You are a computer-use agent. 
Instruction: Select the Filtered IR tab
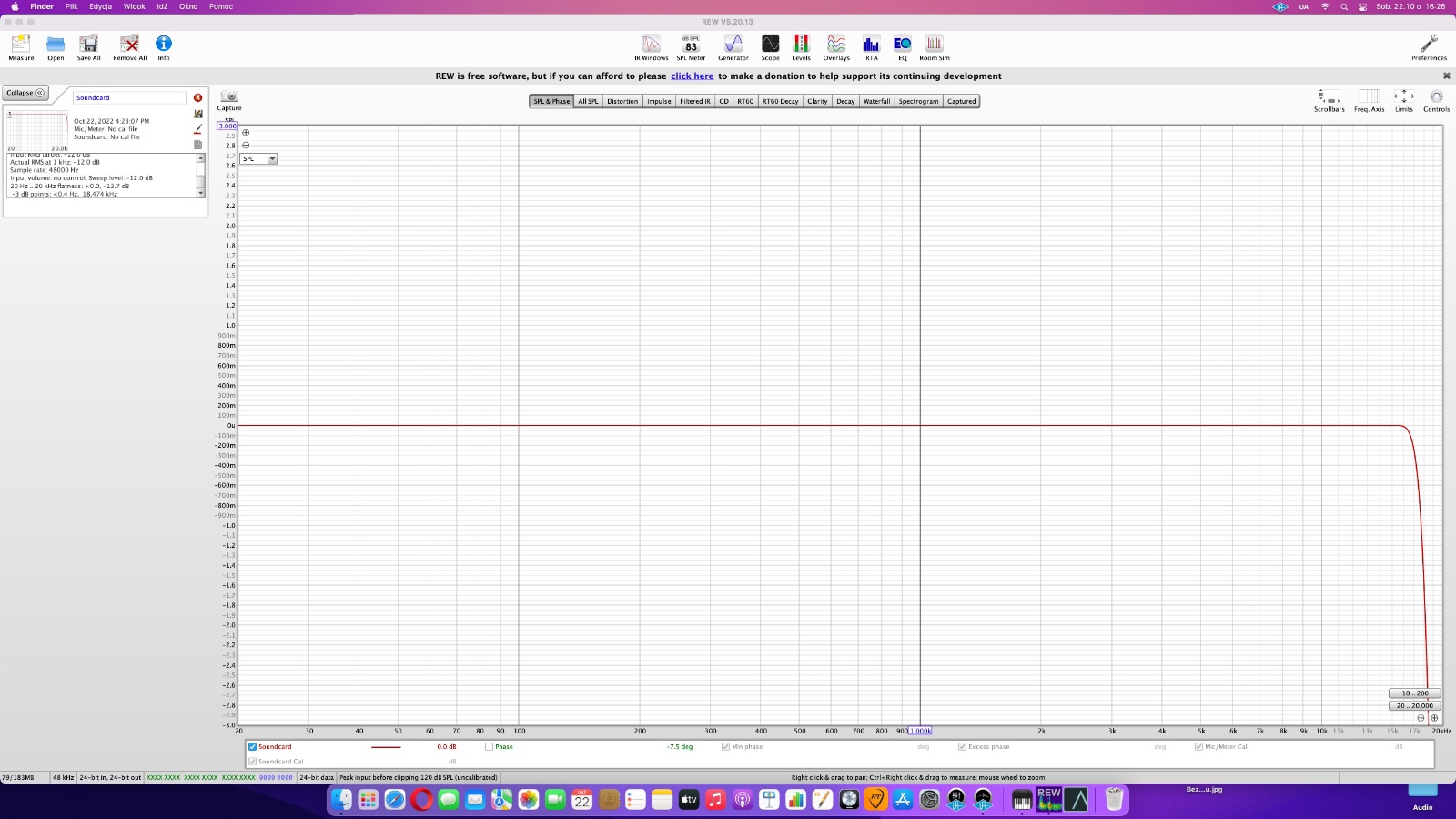(695, 101)
